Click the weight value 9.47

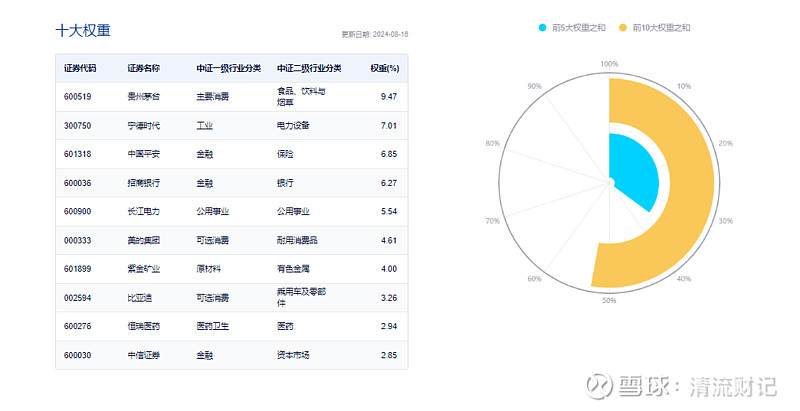[389, 97]
